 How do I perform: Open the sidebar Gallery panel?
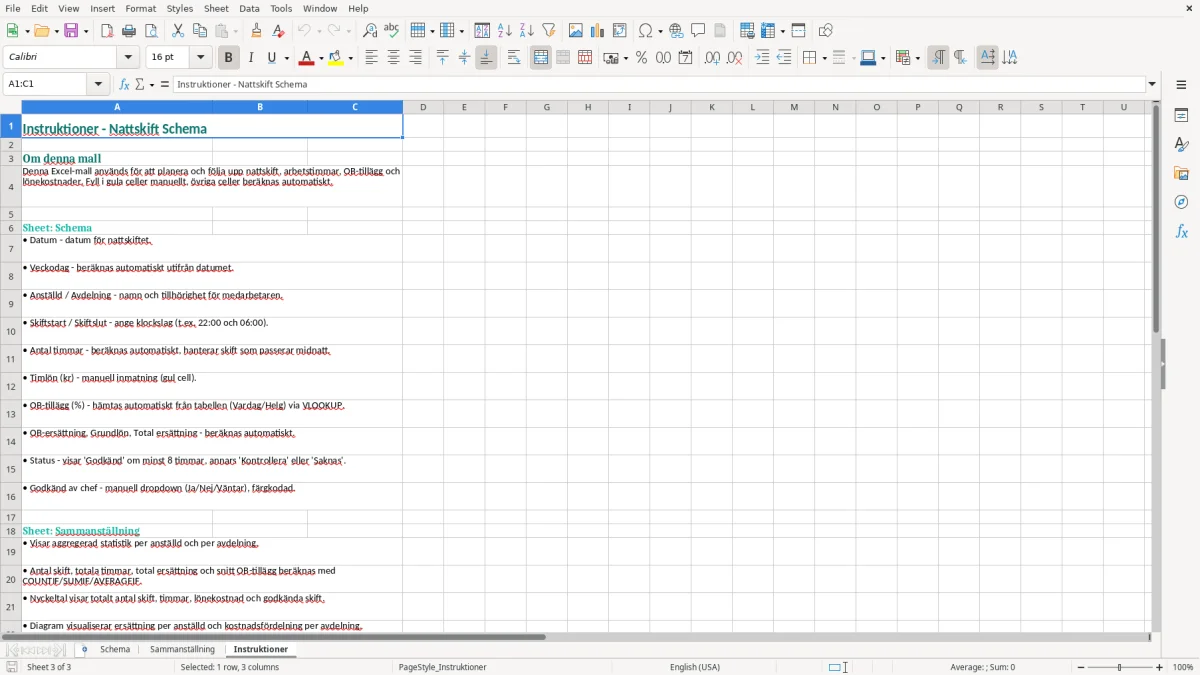point(1181,173)
